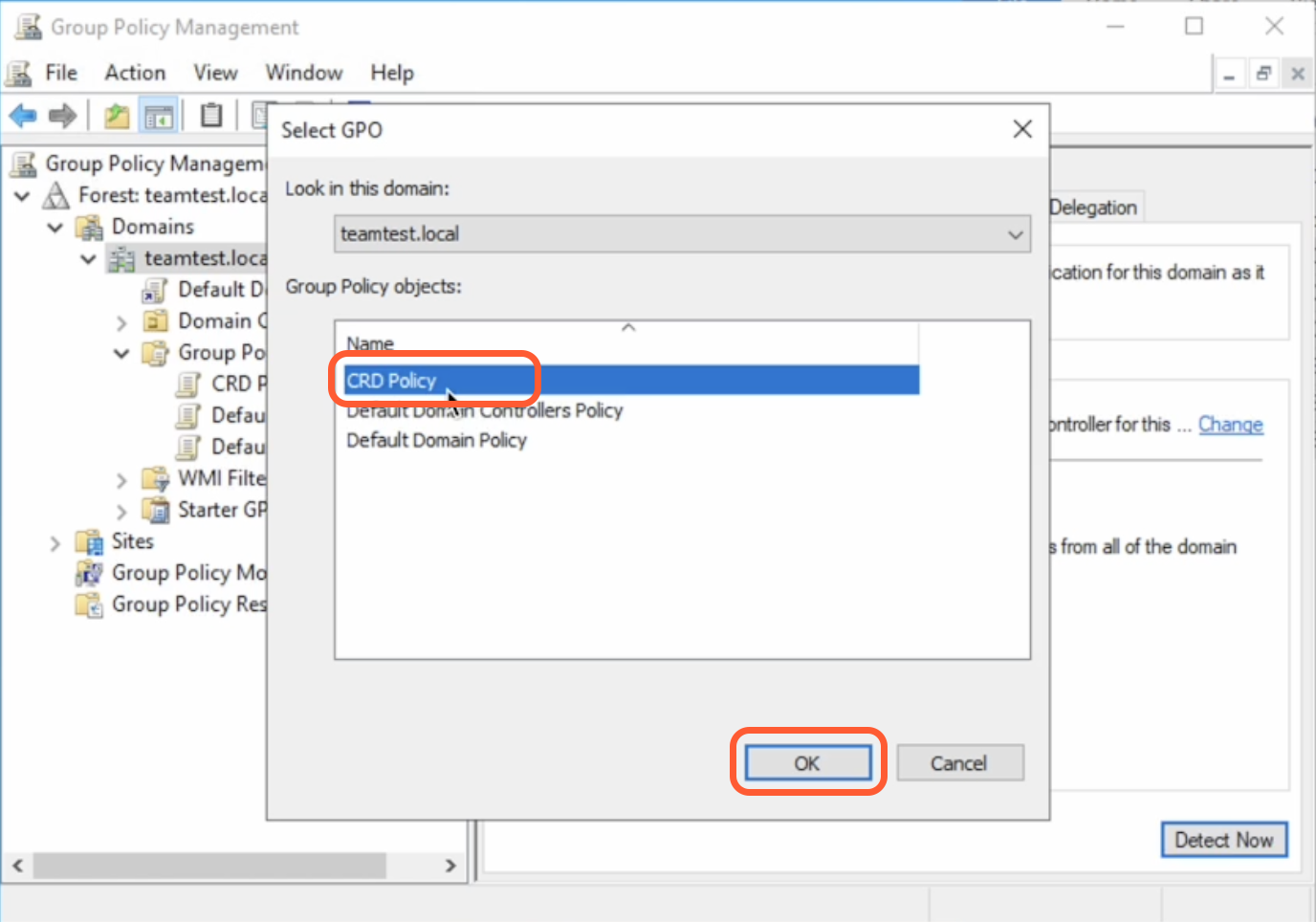Select the WMI Filters folder icon

coord(155,478)
